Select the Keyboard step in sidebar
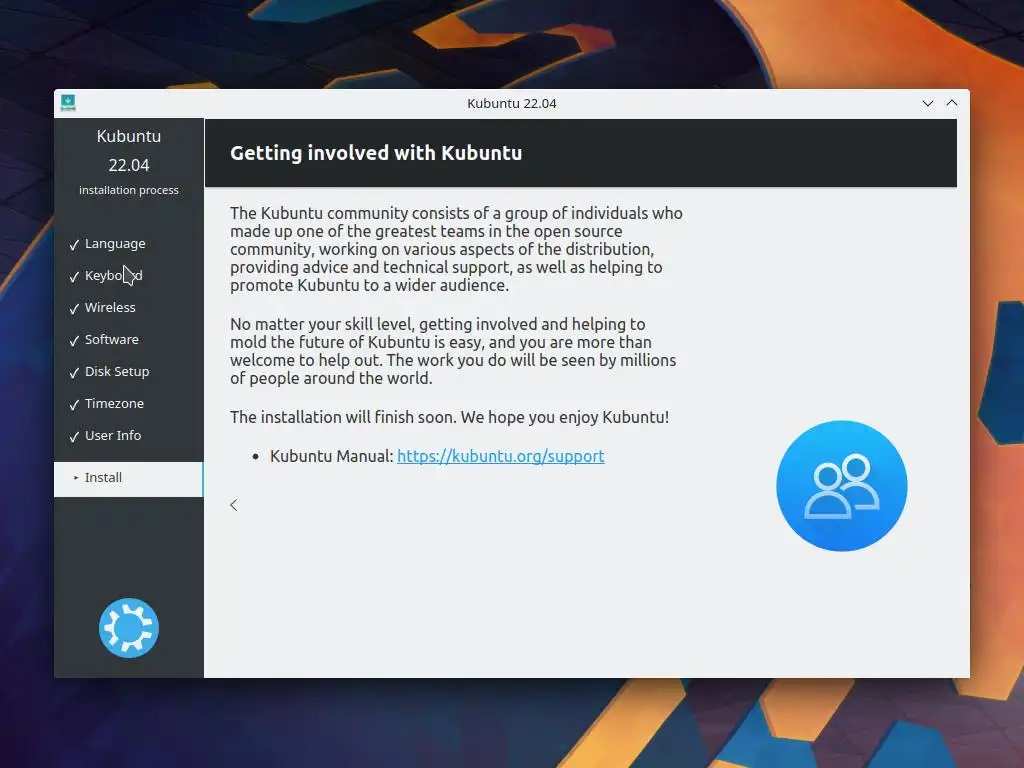 (x=114, y=276)
